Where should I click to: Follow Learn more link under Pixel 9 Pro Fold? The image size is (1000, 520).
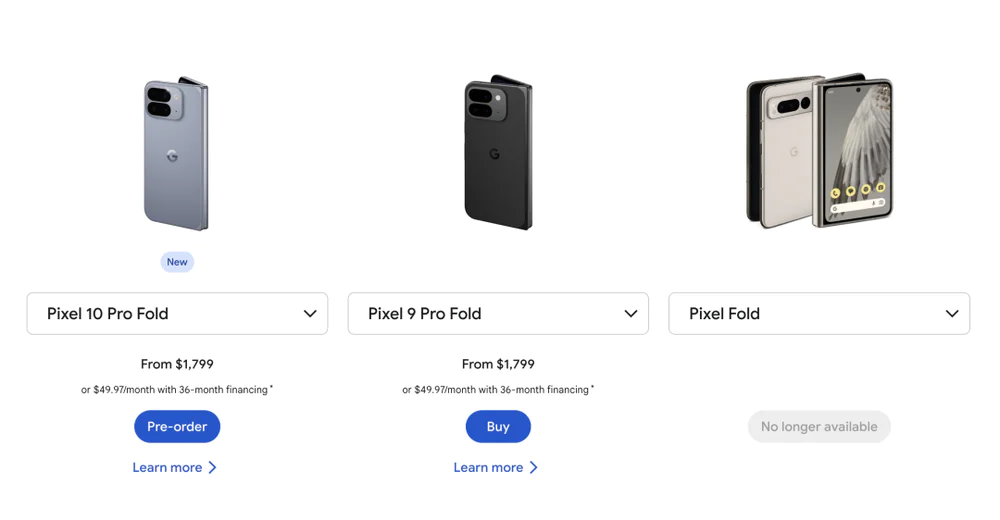point(488,468)
